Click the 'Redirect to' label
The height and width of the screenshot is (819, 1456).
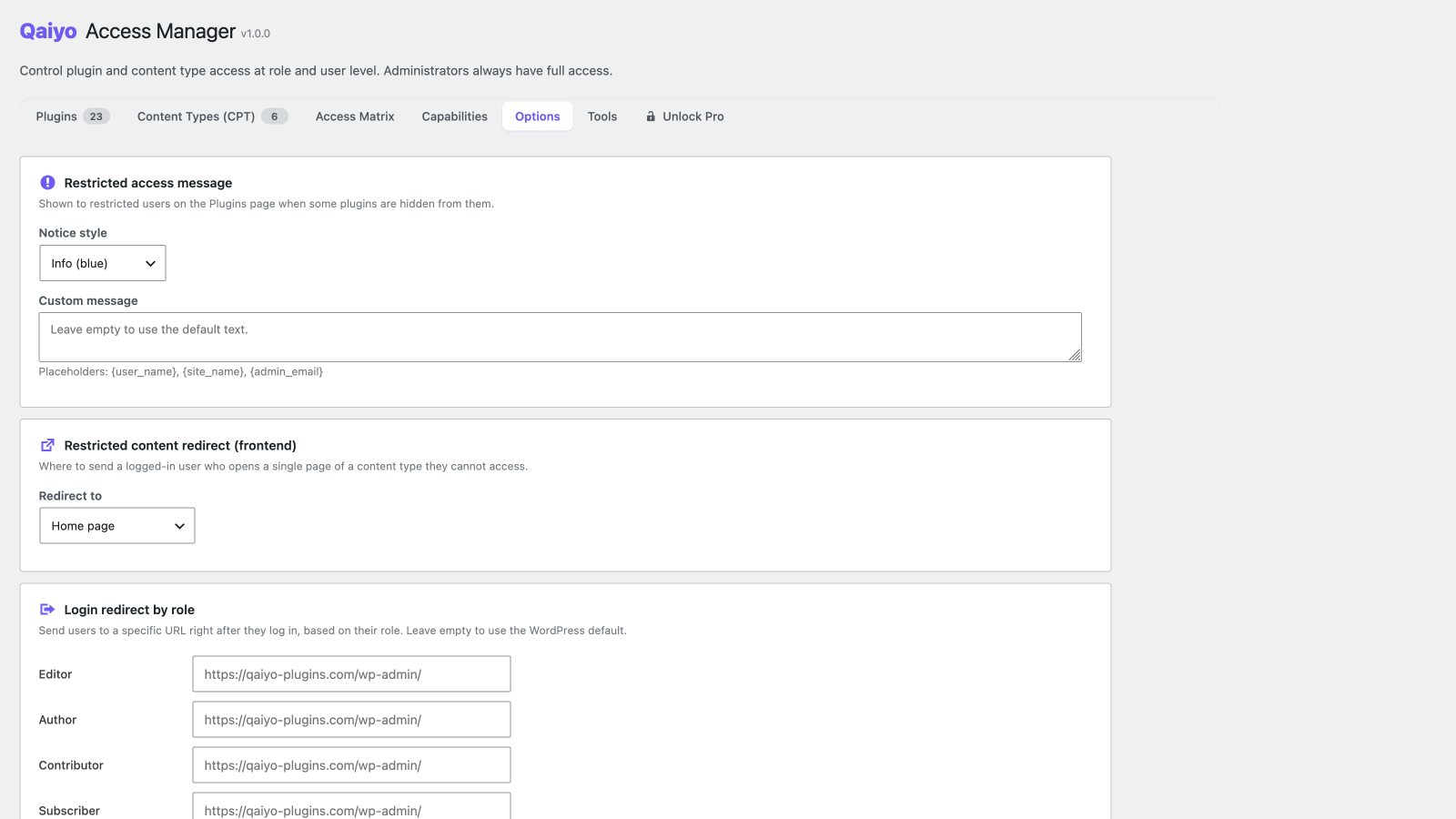tap(70, 496)
